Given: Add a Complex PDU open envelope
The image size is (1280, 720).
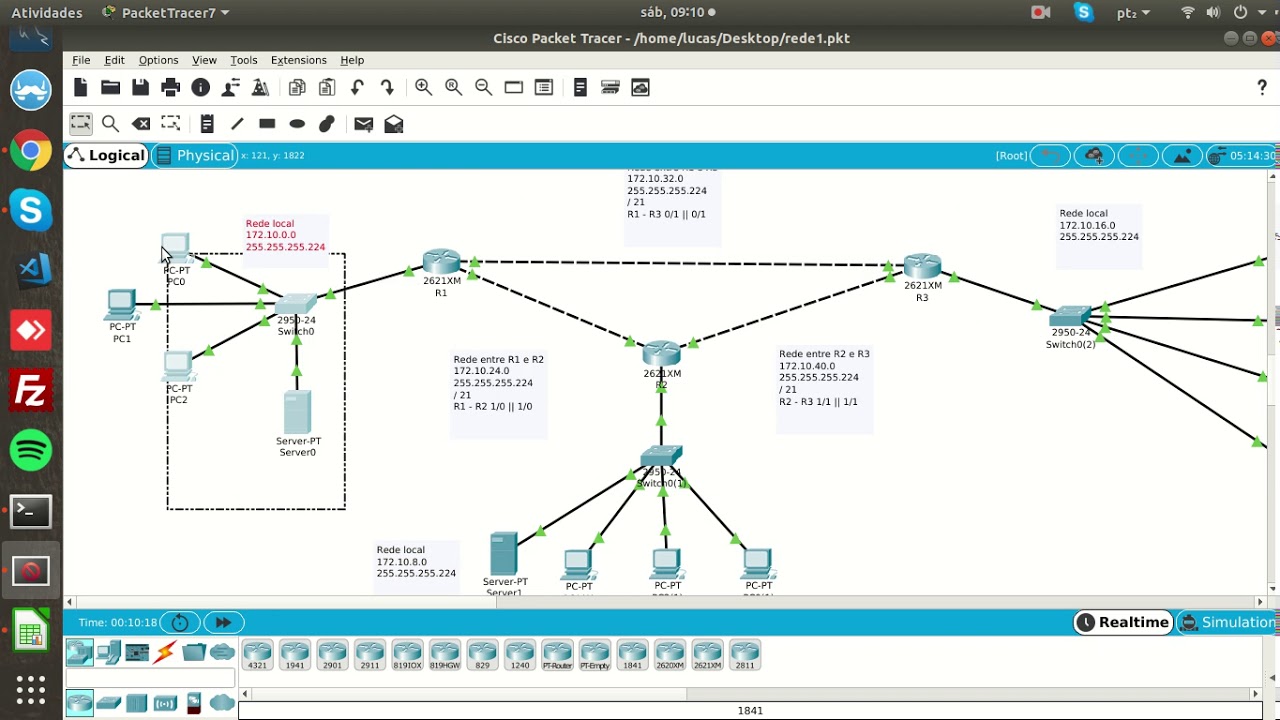Looking at the screenshot, I should coord(394,124).
